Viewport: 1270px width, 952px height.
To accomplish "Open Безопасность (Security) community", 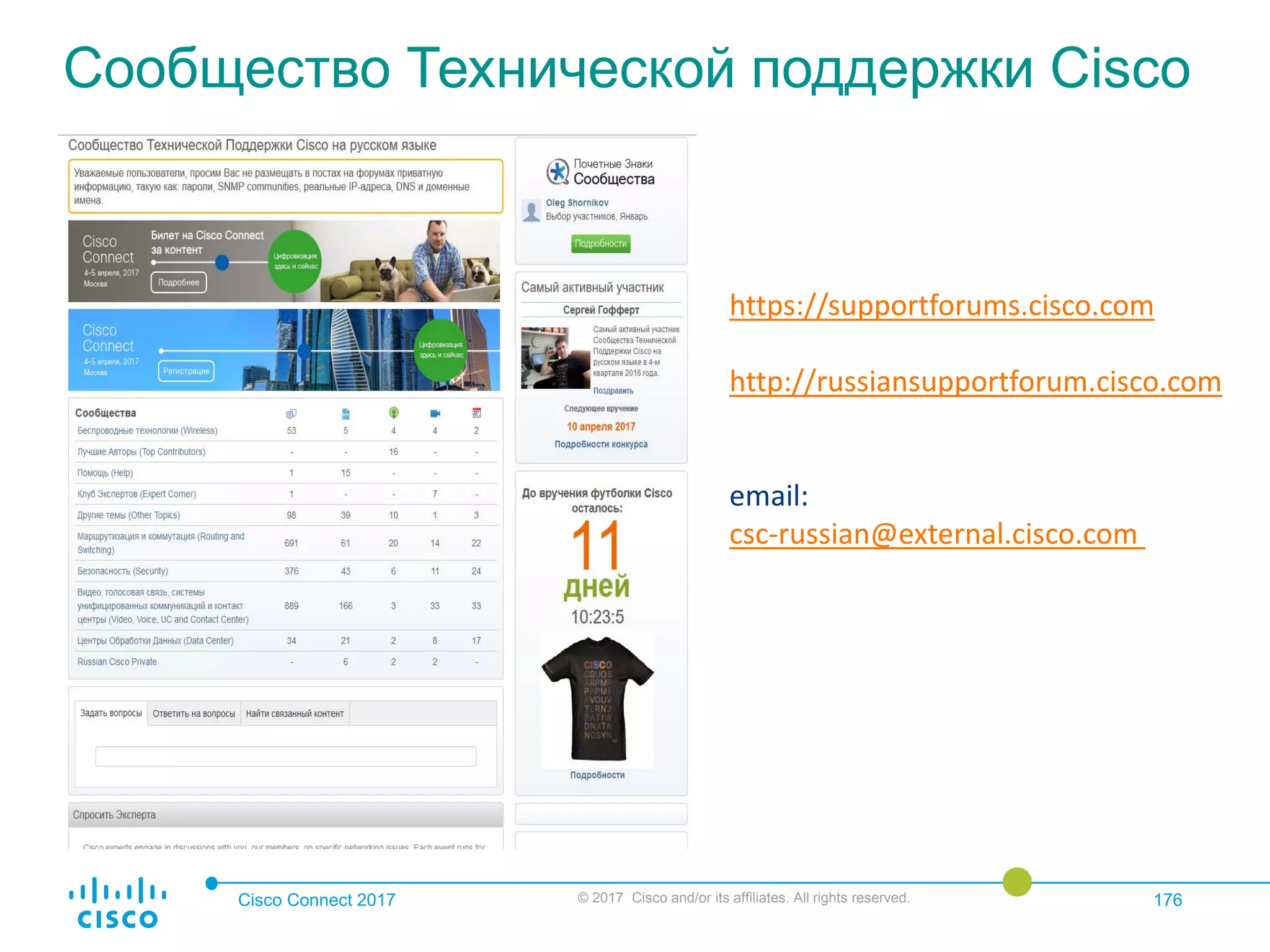I will [122, 571].
